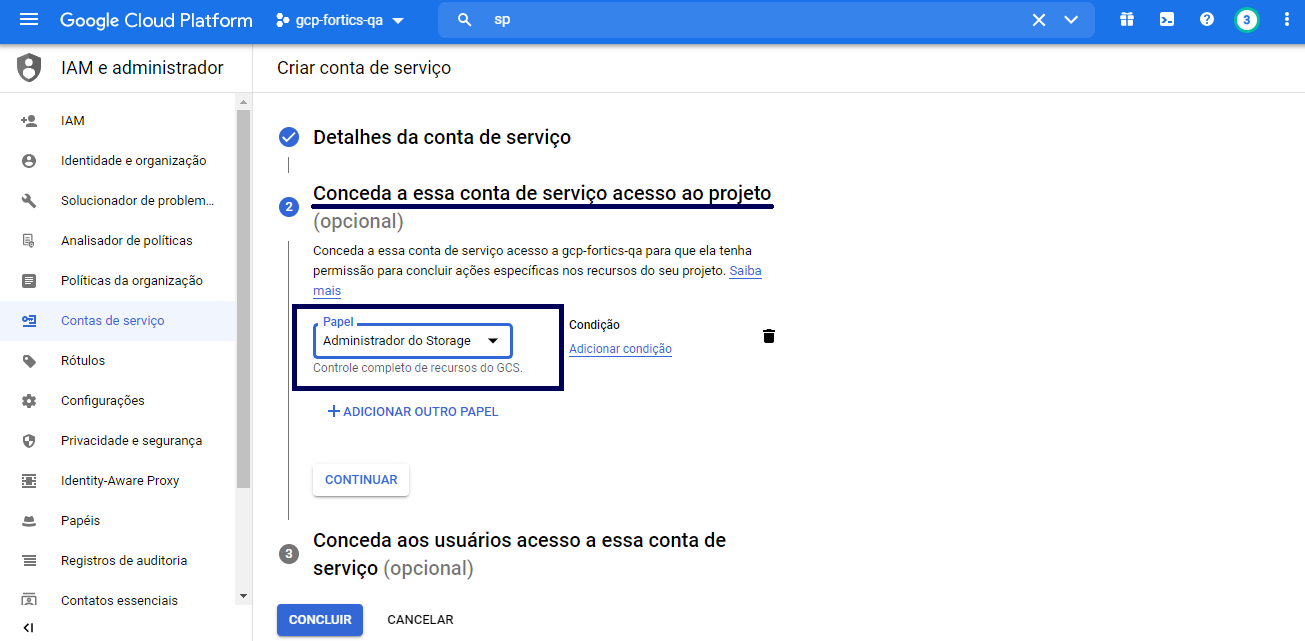This screenshot has width=1305, height=641.
Task: Open the hamburger navigation menu
Action: coord(29,20)
